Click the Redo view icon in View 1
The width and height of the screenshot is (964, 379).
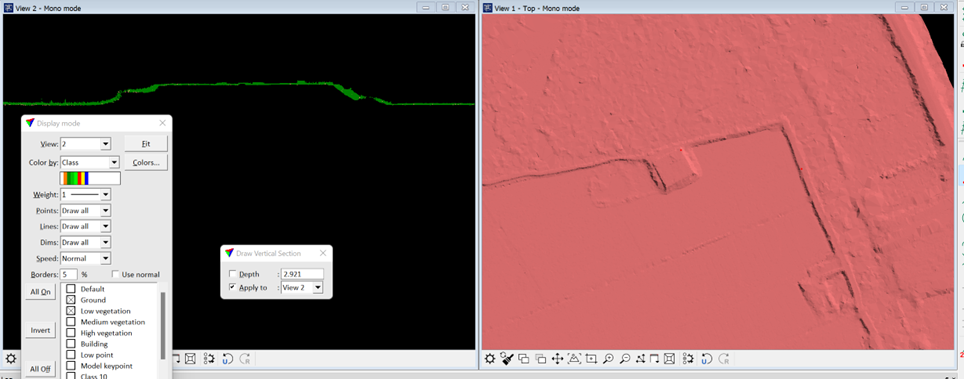click(x=724, y=359)
